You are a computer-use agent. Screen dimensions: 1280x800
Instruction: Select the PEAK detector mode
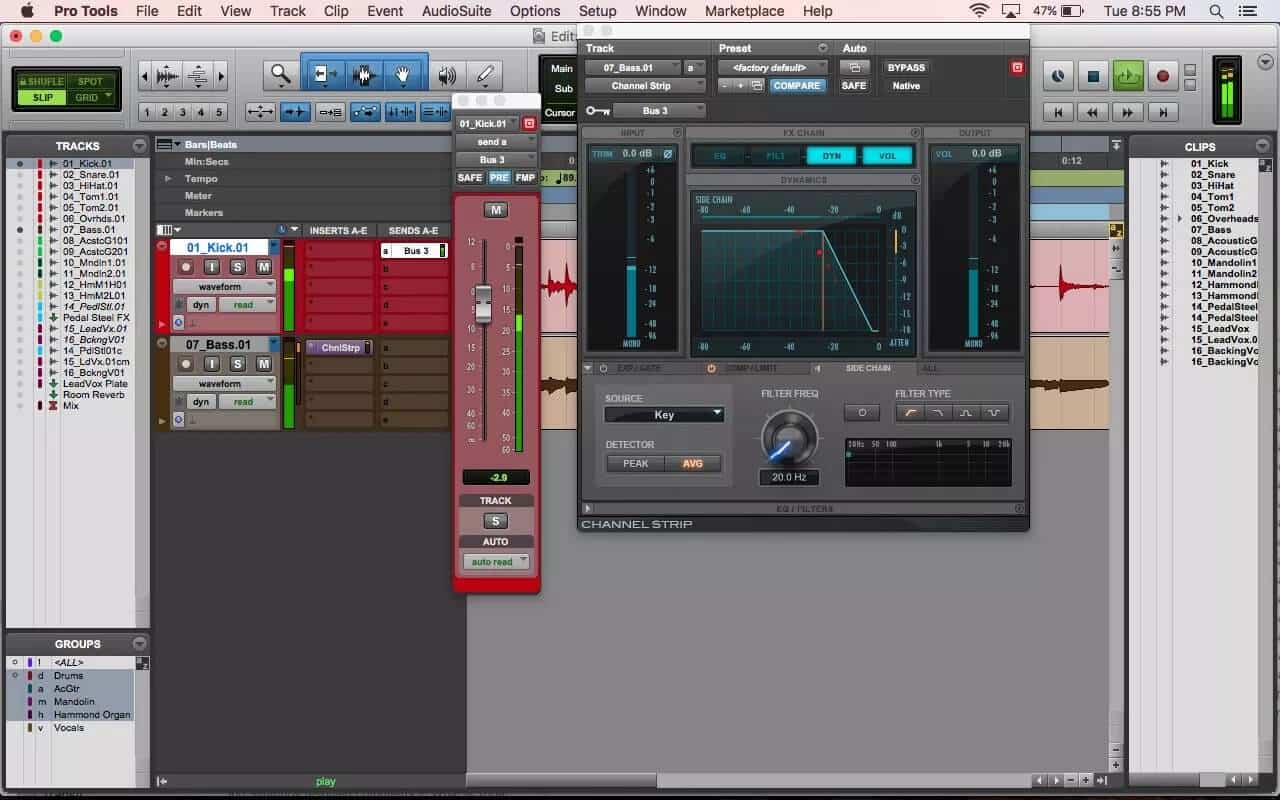click(636, 464)
